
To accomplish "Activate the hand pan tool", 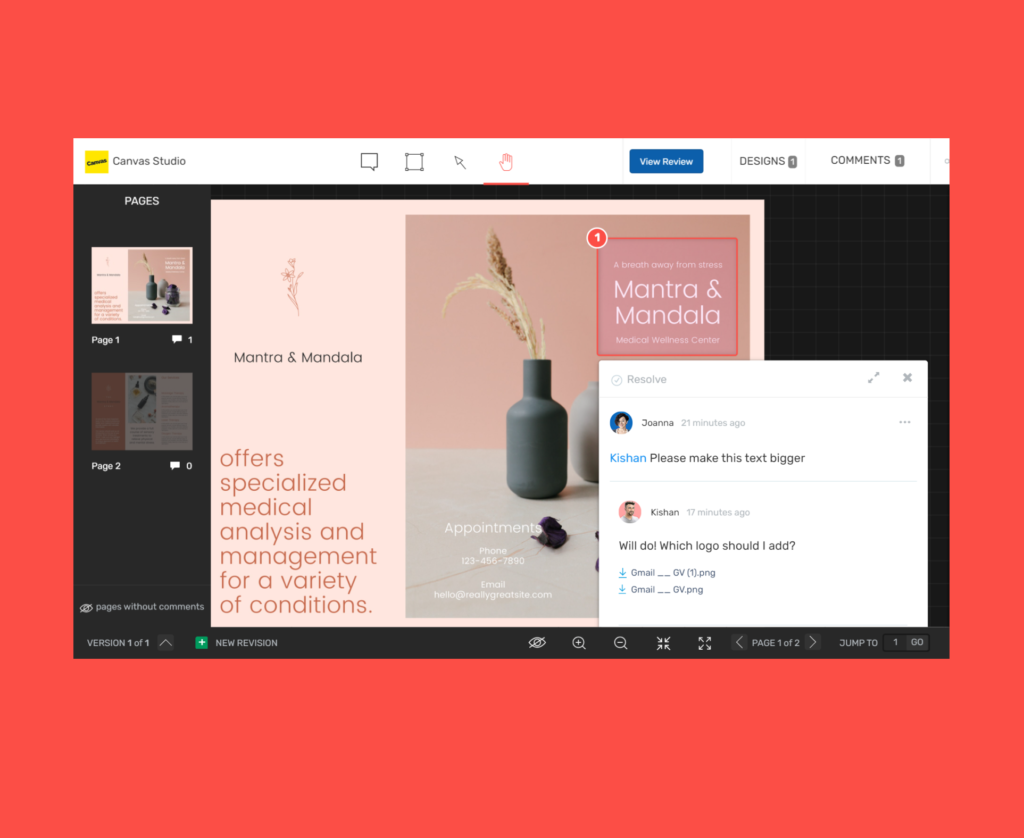I will pyautogui.click(x=506, y=160).
